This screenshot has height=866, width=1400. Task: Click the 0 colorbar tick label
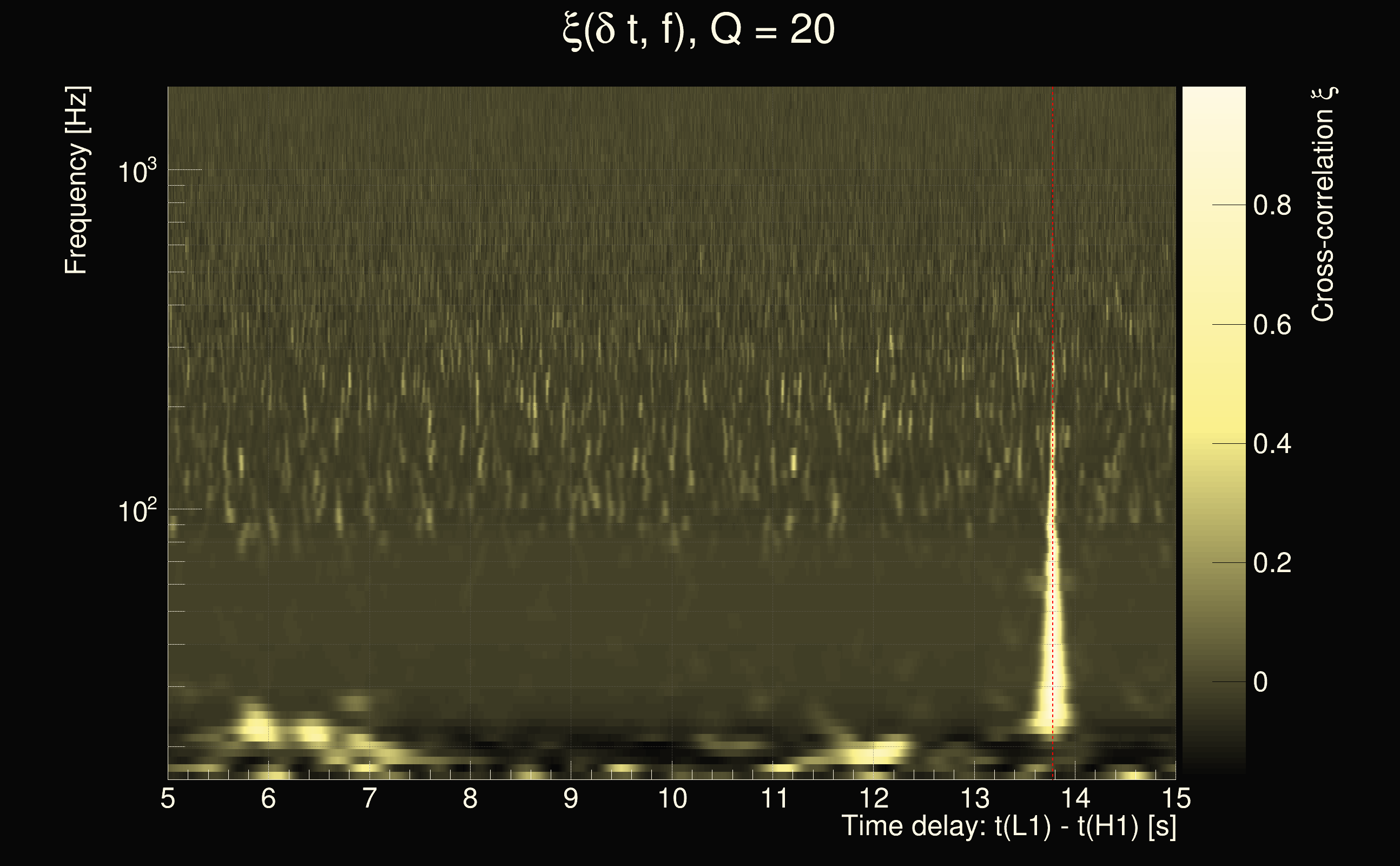point(1260,682)
